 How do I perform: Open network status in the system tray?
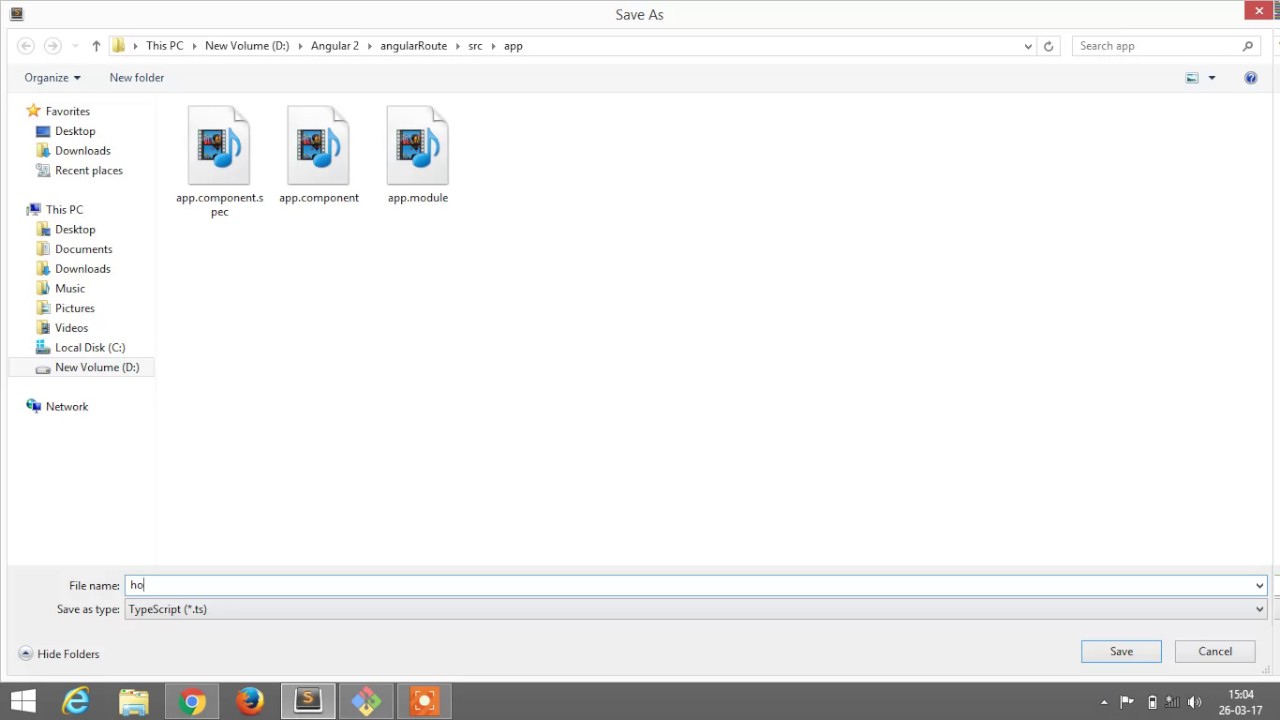click(x=1172, y=702)
